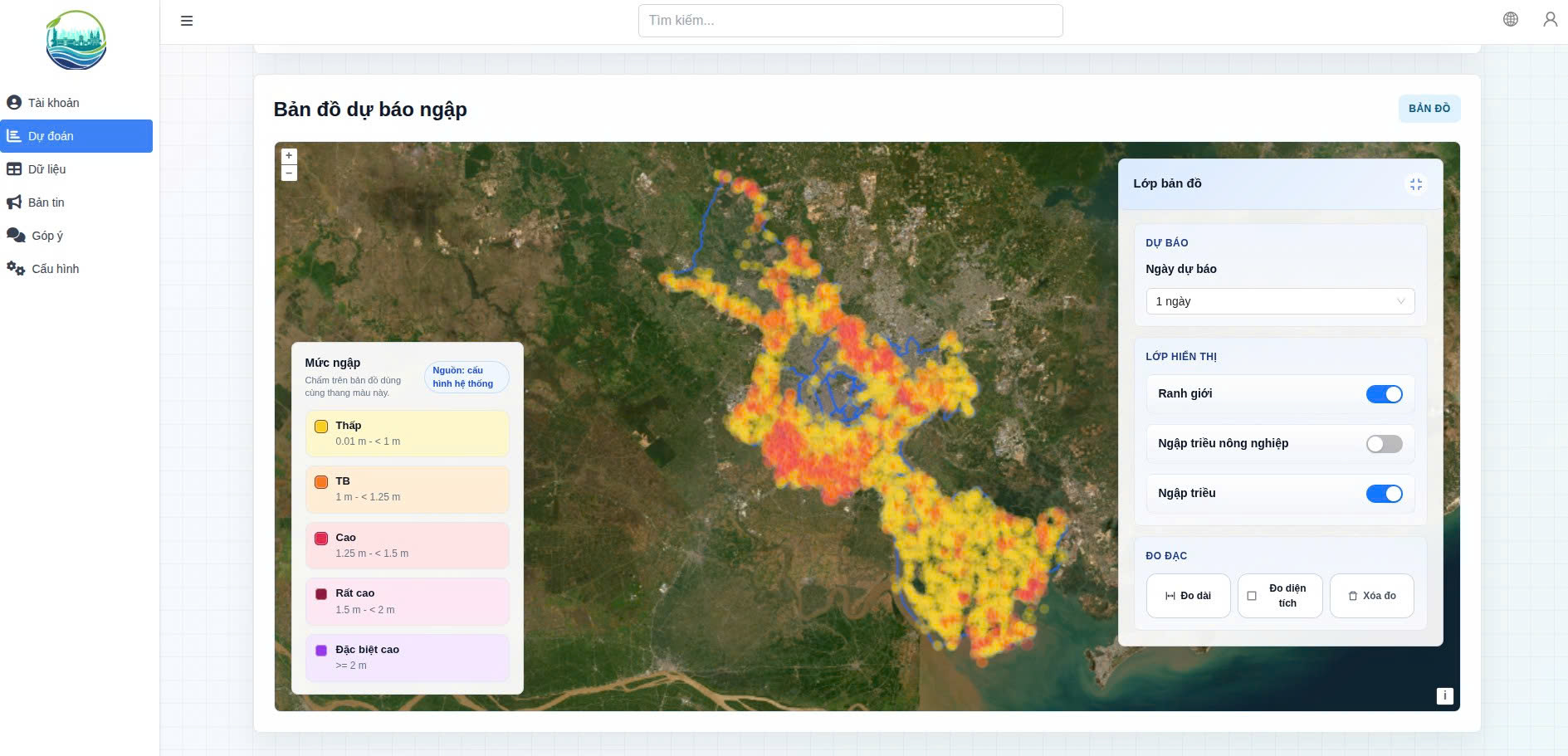The width and height of the screenshot is (1568, 756).
Task: Click the Xóa đo button
Action: (x=1371, y=596)
